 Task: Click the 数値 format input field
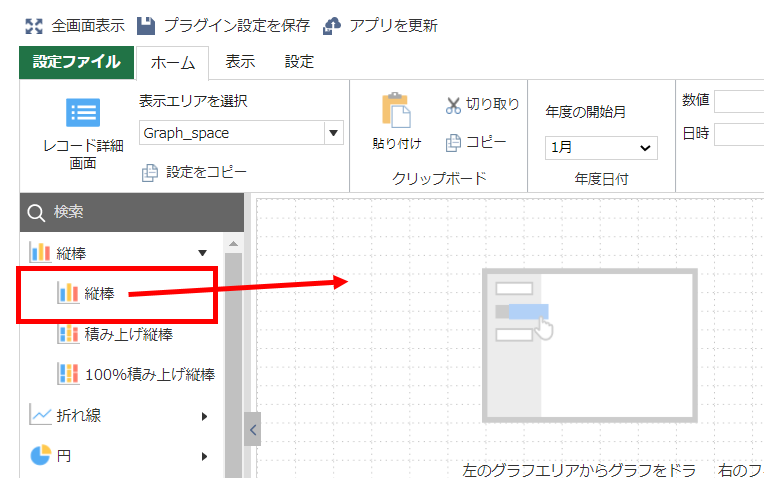pyautogui.click(x=739, y=101)
